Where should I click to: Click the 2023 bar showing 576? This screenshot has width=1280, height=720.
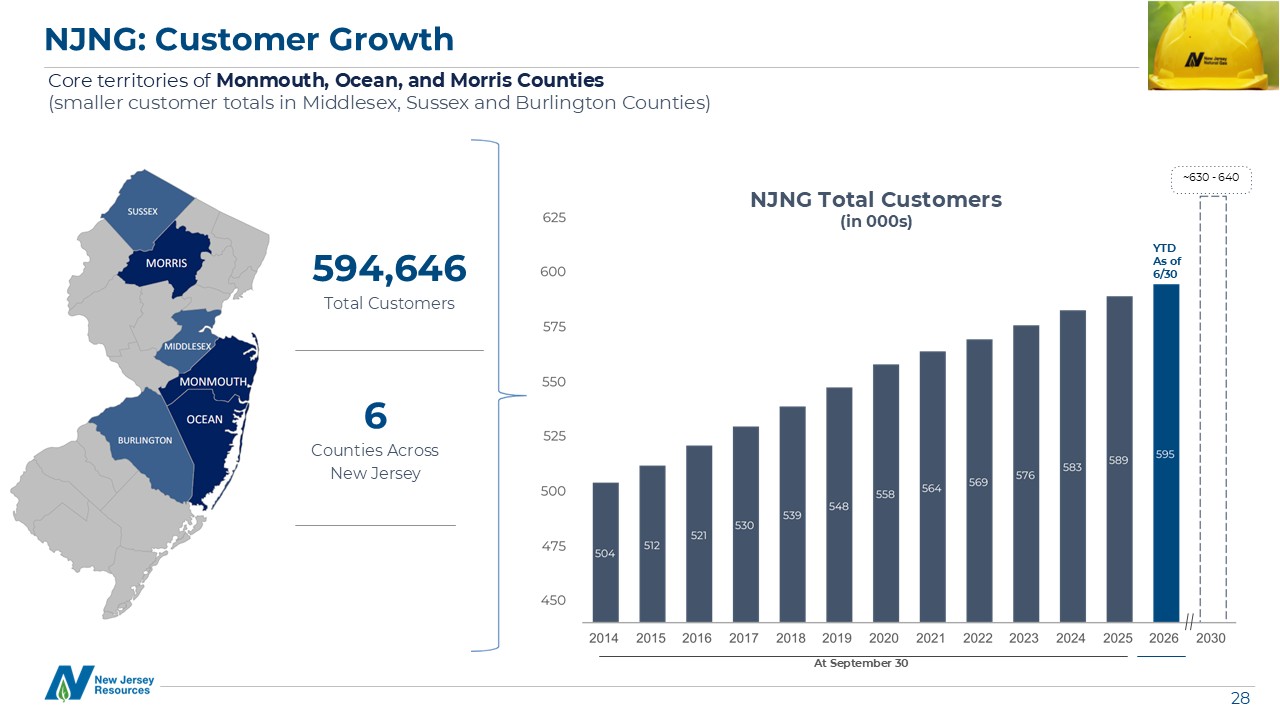(1026, 473)
